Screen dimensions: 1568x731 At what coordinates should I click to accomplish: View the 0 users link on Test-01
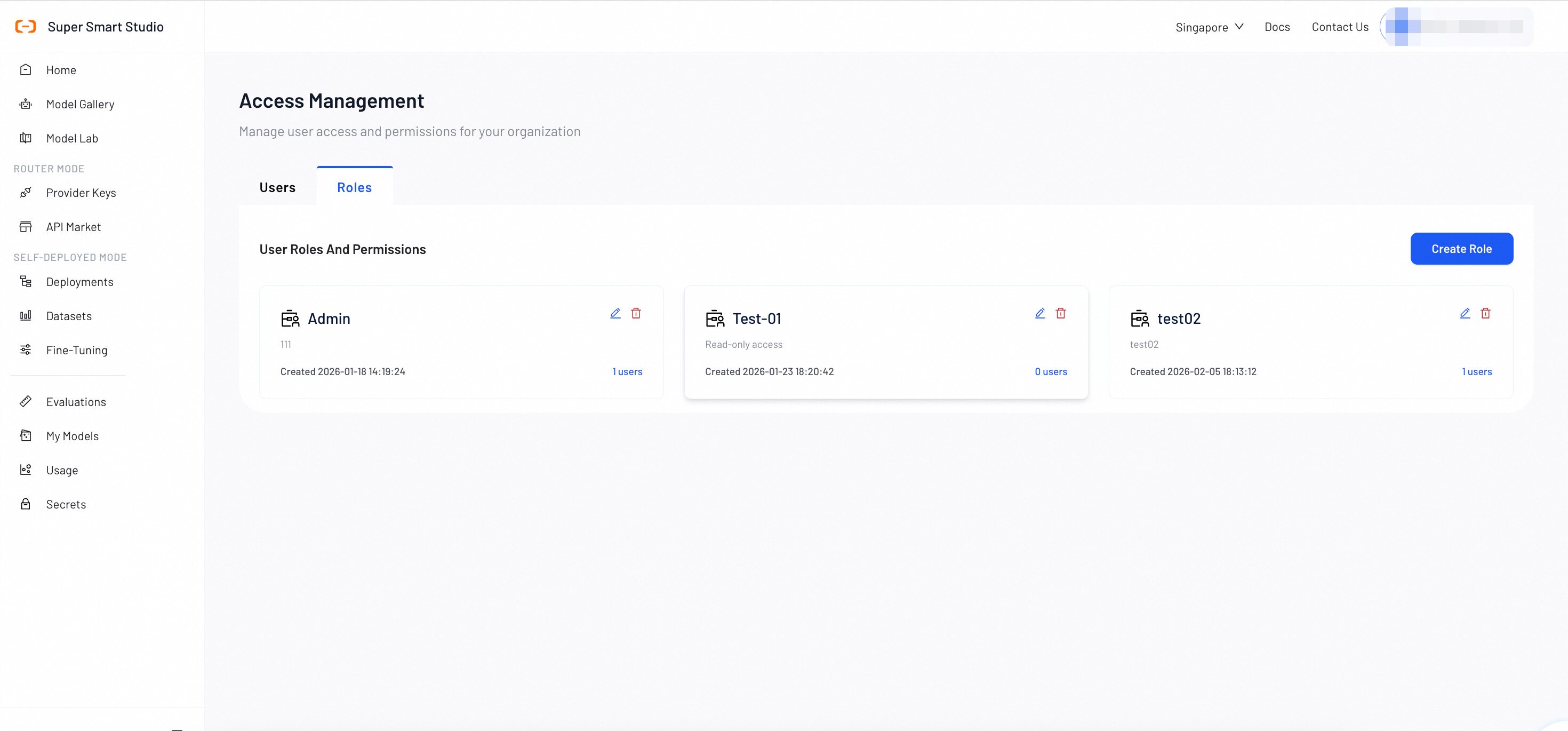(x=1051, y=371)
